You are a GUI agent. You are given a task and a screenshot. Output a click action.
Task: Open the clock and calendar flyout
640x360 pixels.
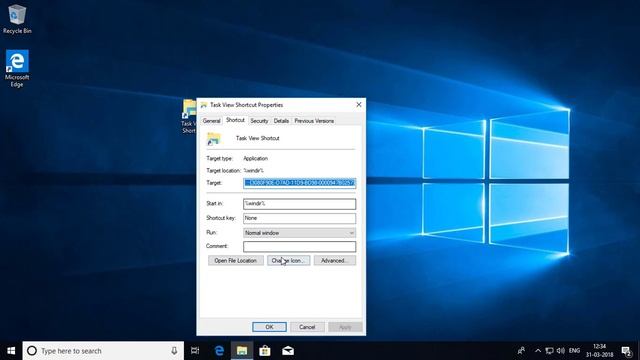coord(600,351)
